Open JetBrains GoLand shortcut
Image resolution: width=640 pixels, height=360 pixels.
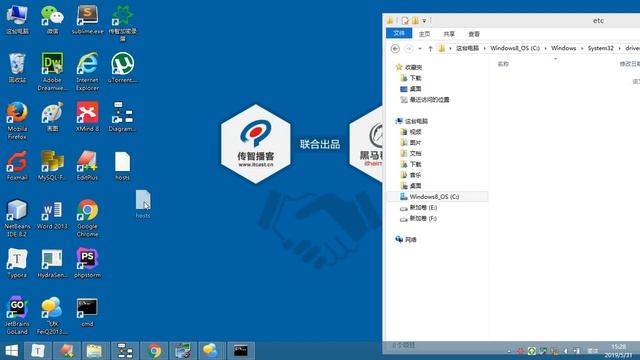17,315
